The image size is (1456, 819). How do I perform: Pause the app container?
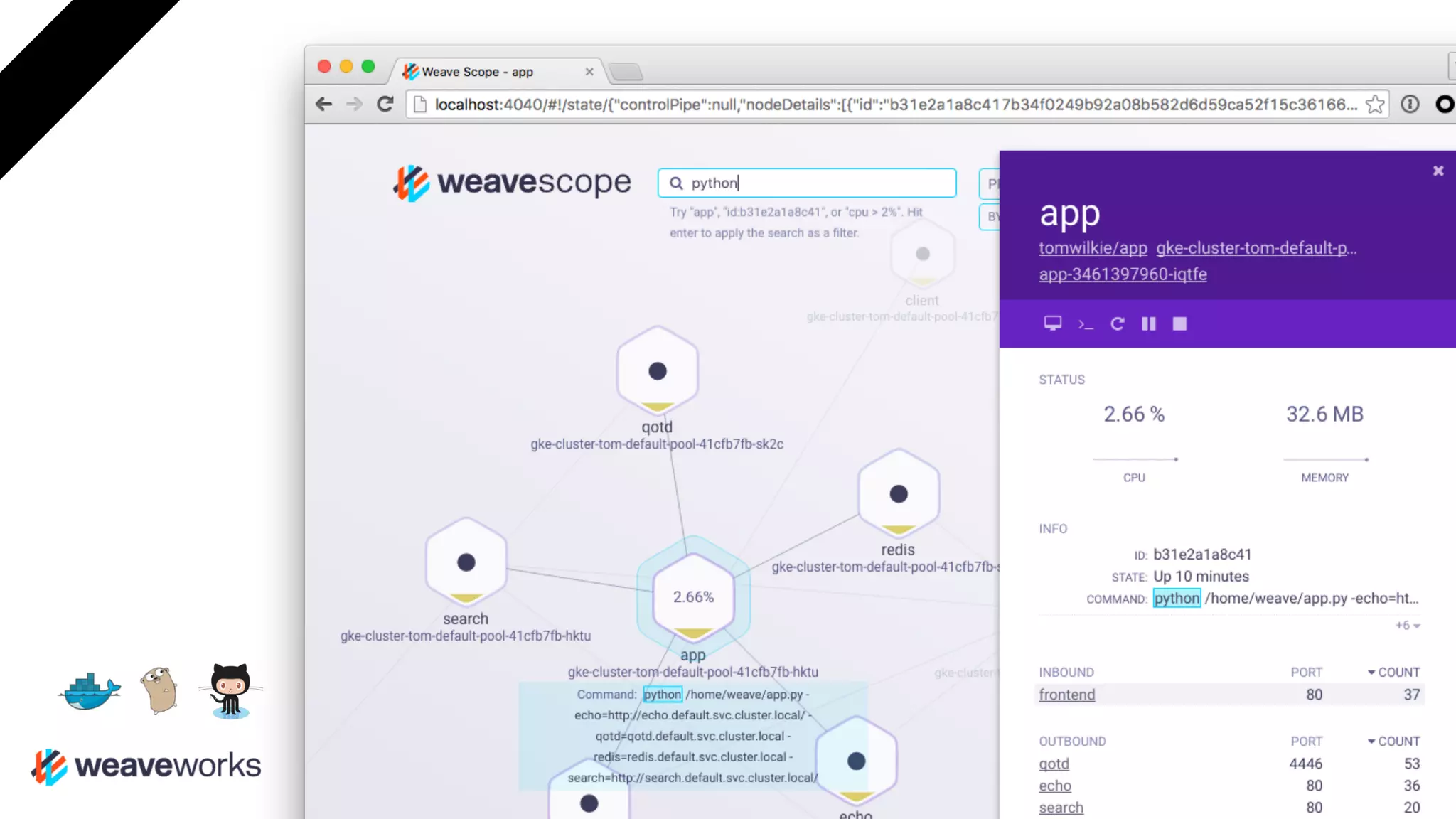pos(1148,324)
